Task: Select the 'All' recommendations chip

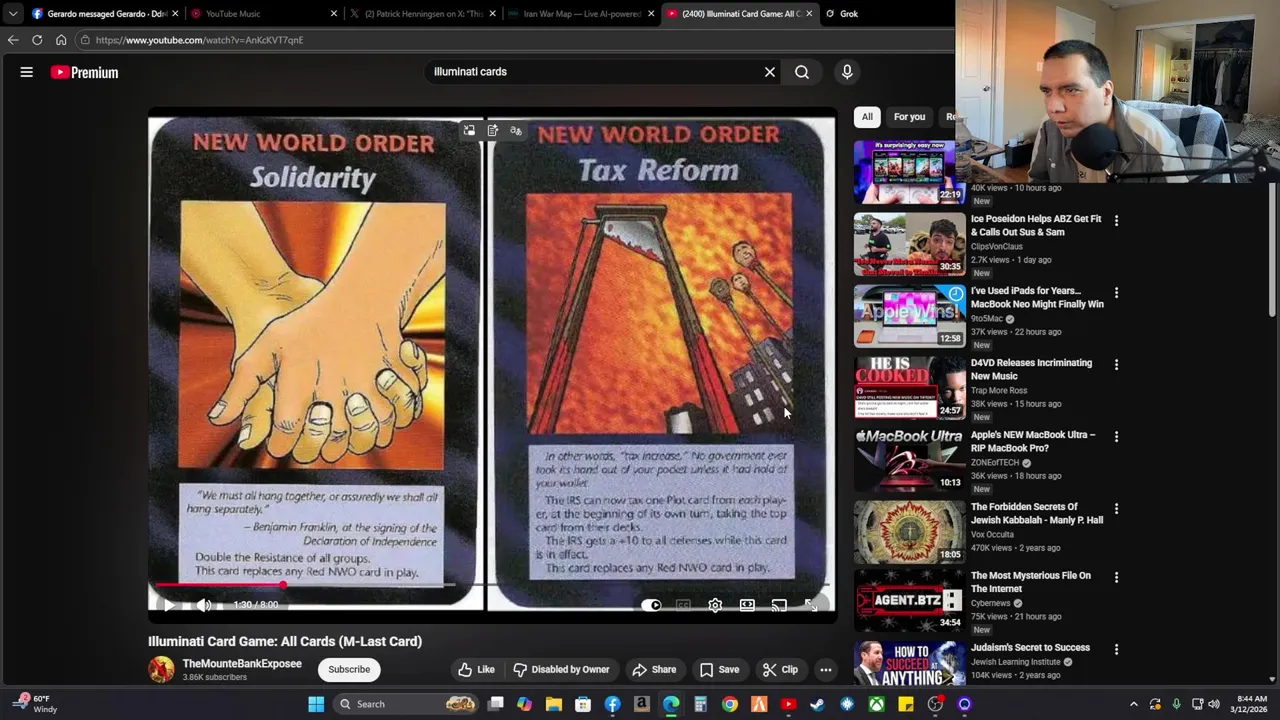Action: (x=867, y=117)
